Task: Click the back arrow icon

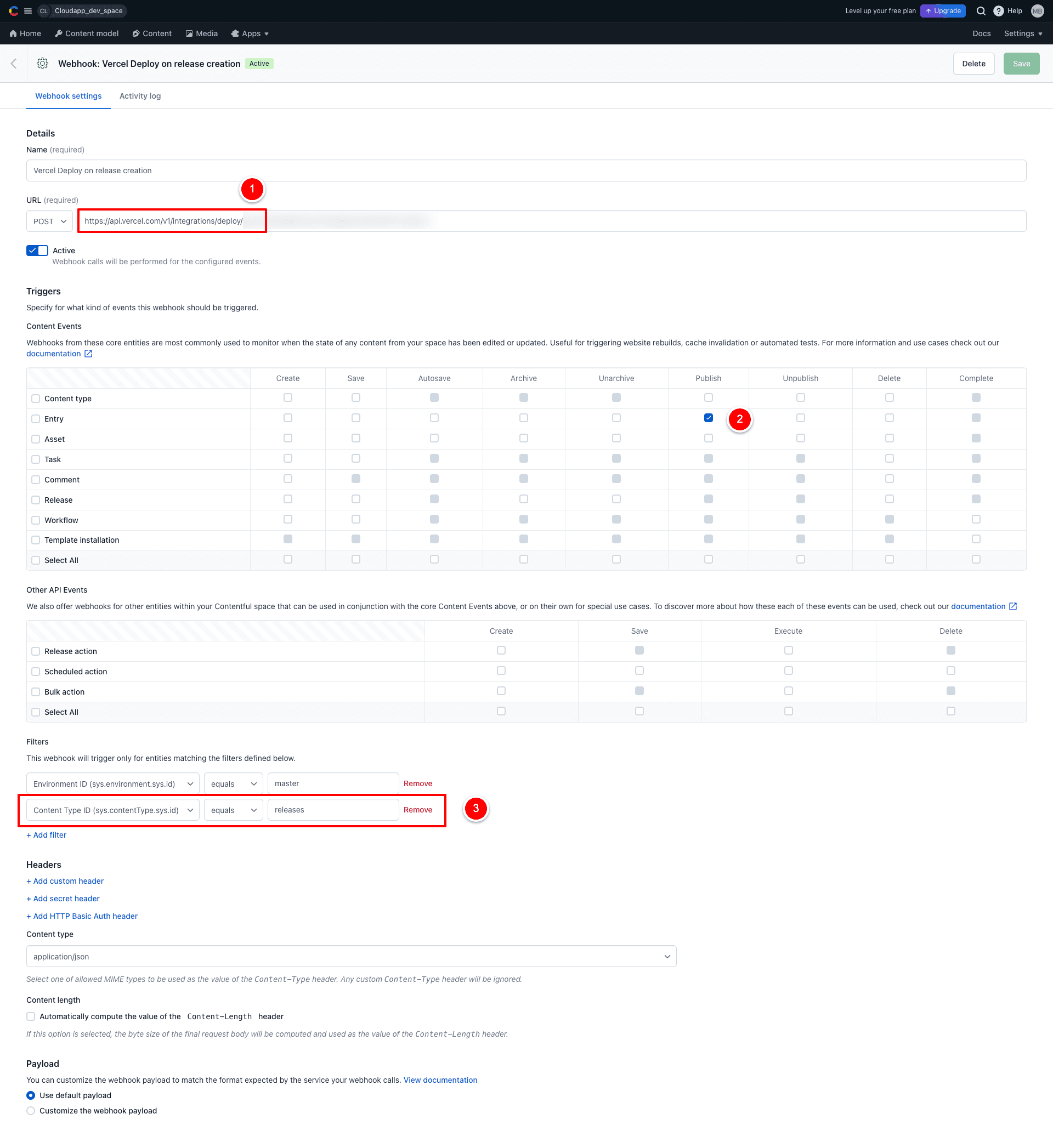Action: click(x=14, y=64)
